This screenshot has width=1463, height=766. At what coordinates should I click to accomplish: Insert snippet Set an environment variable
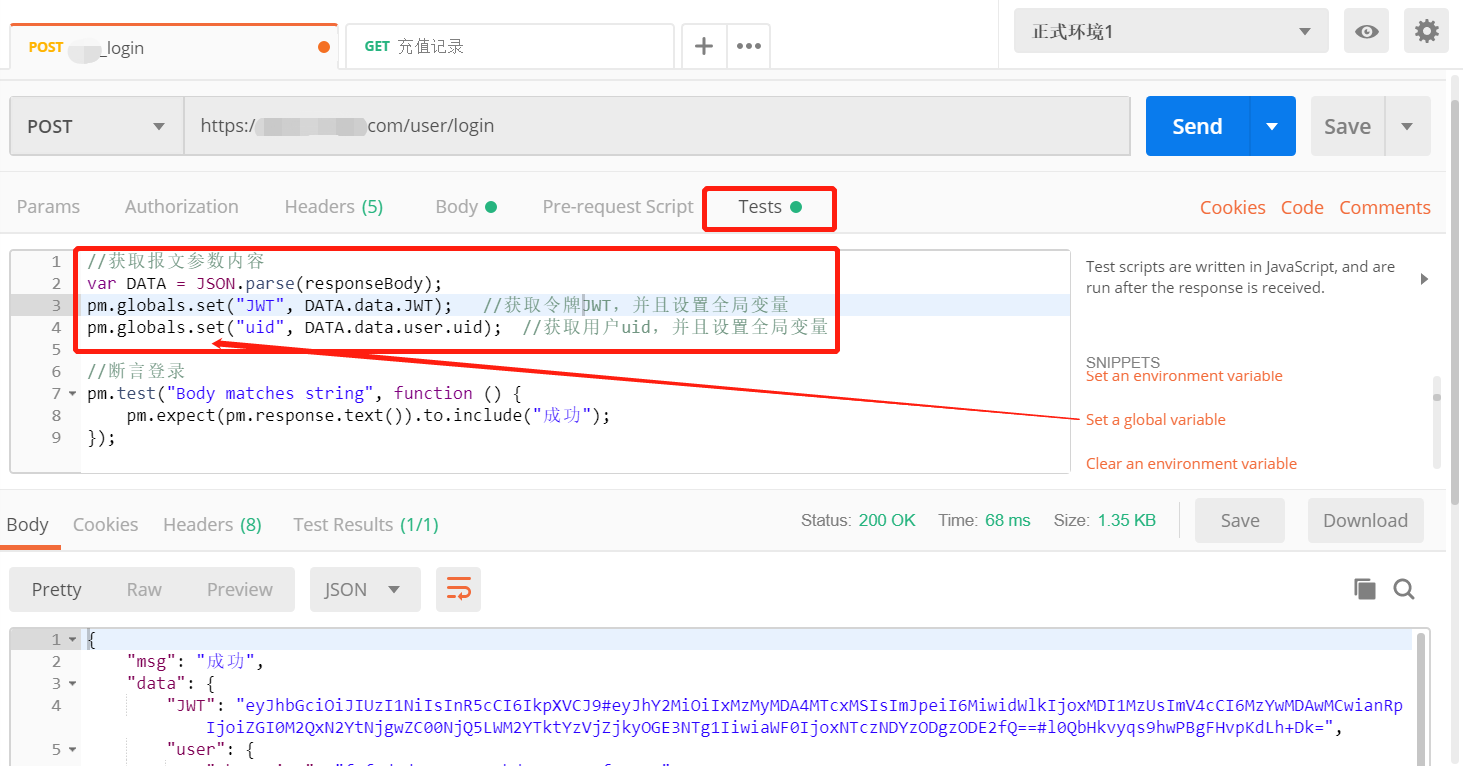(1184, 376)
